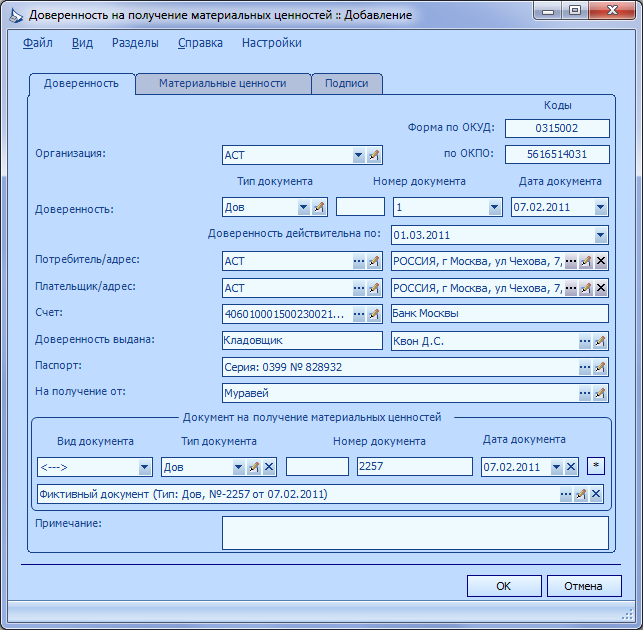
Task: Clear the lower Тип документа Дов with X
Action: pyautogui.click(x=269, y=467)
